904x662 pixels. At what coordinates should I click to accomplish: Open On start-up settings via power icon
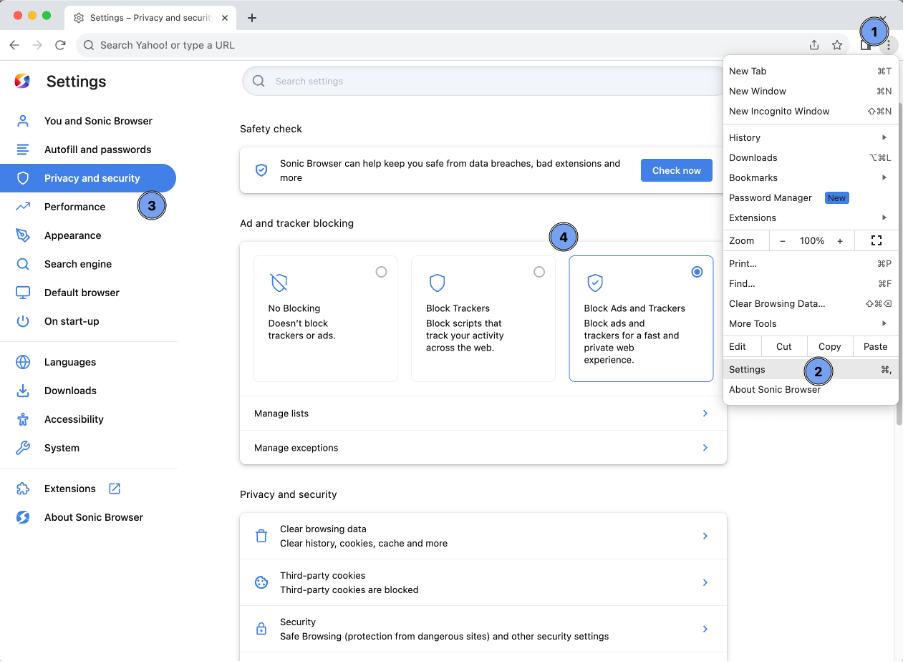[x=22, y=321]
